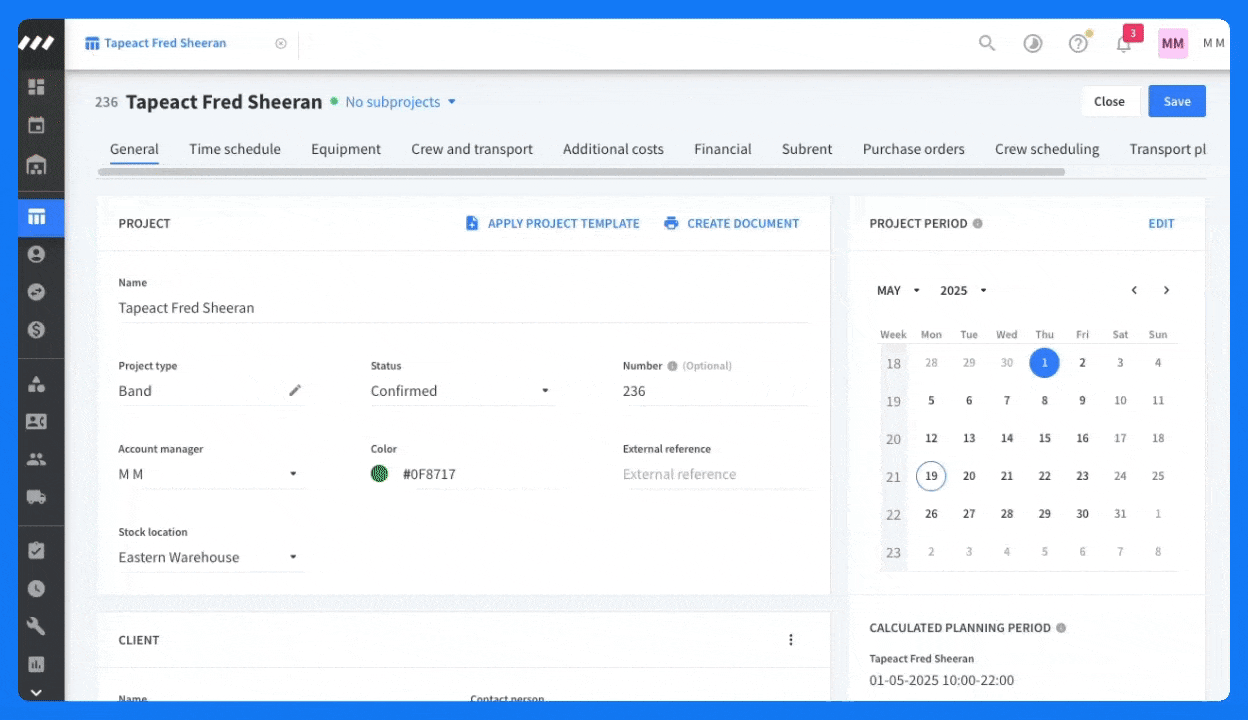Click the project Name input field

[463, 308]
